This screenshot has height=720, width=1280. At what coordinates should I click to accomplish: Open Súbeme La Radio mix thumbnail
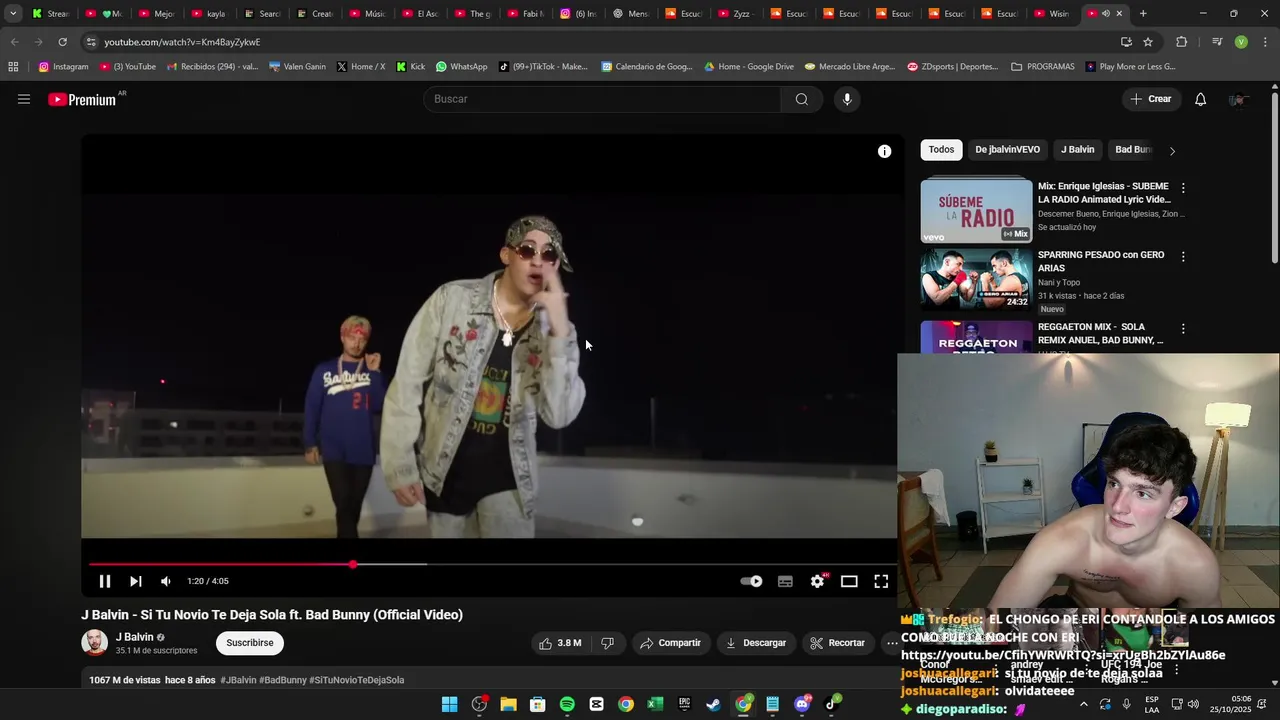(976, 211)
